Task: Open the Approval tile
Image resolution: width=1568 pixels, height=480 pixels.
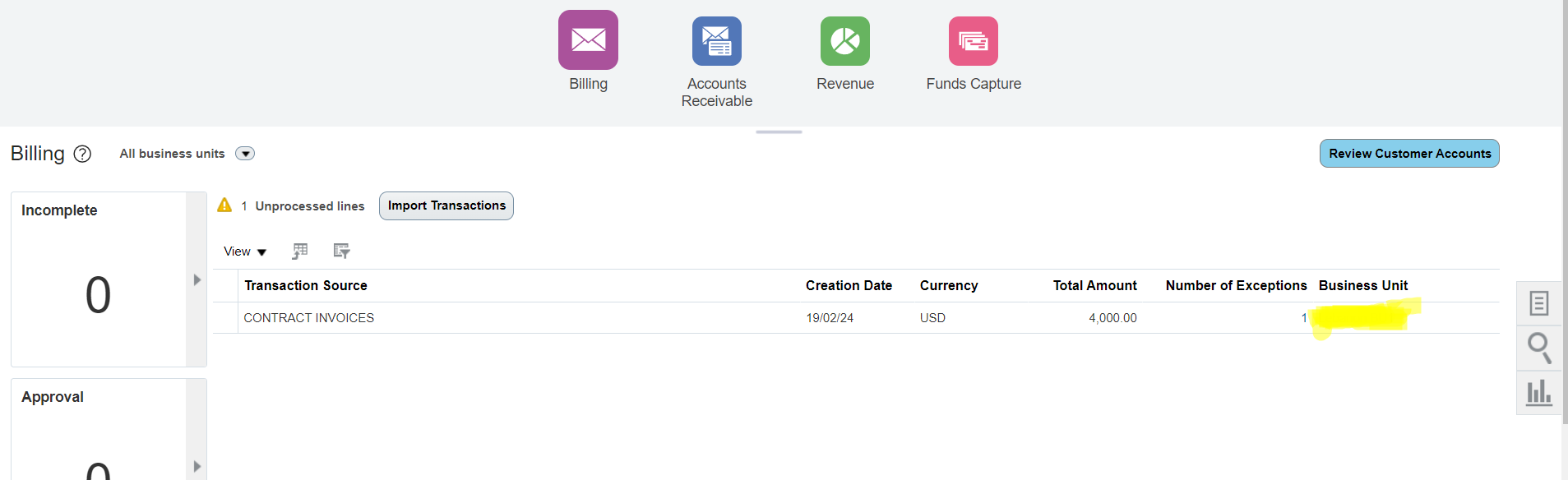Action: (x=99, y=429)
